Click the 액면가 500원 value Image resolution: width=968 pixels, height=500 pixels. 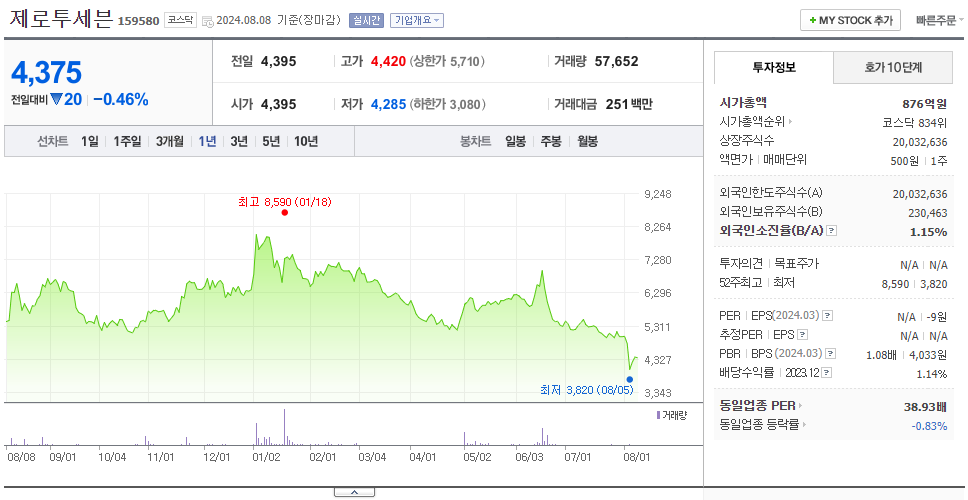pyautogui.click(x=906, y=160)
